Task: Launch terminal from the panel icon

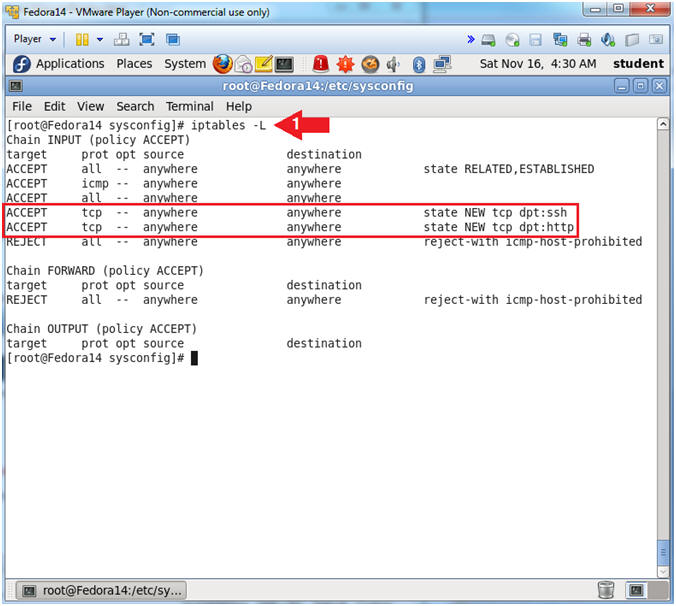Action: click(284, 65)
